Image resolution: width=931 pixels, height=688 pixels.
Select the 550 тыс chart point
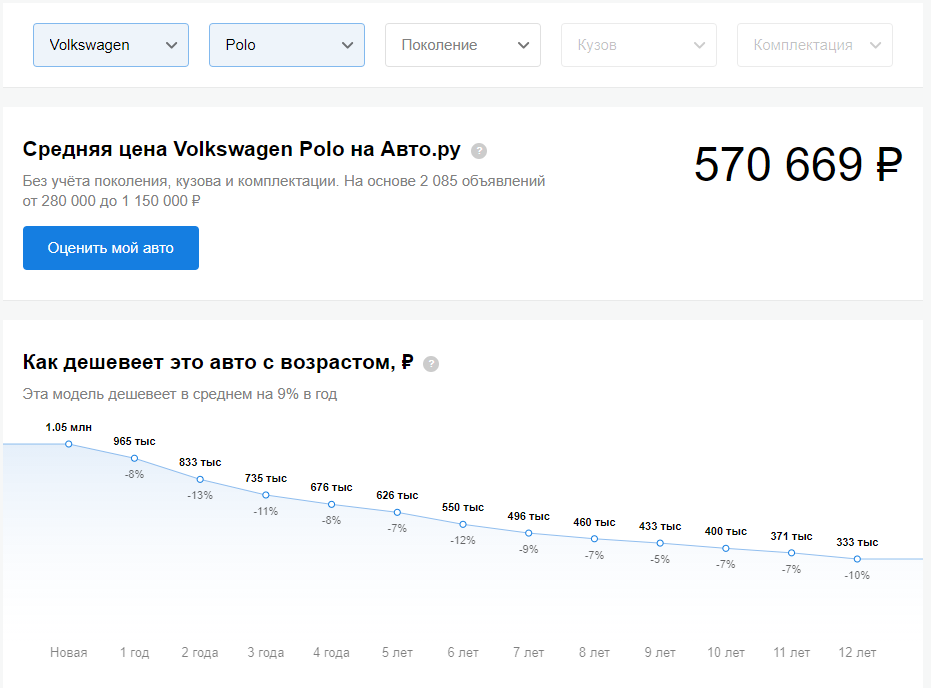click(x=463, y=524)
